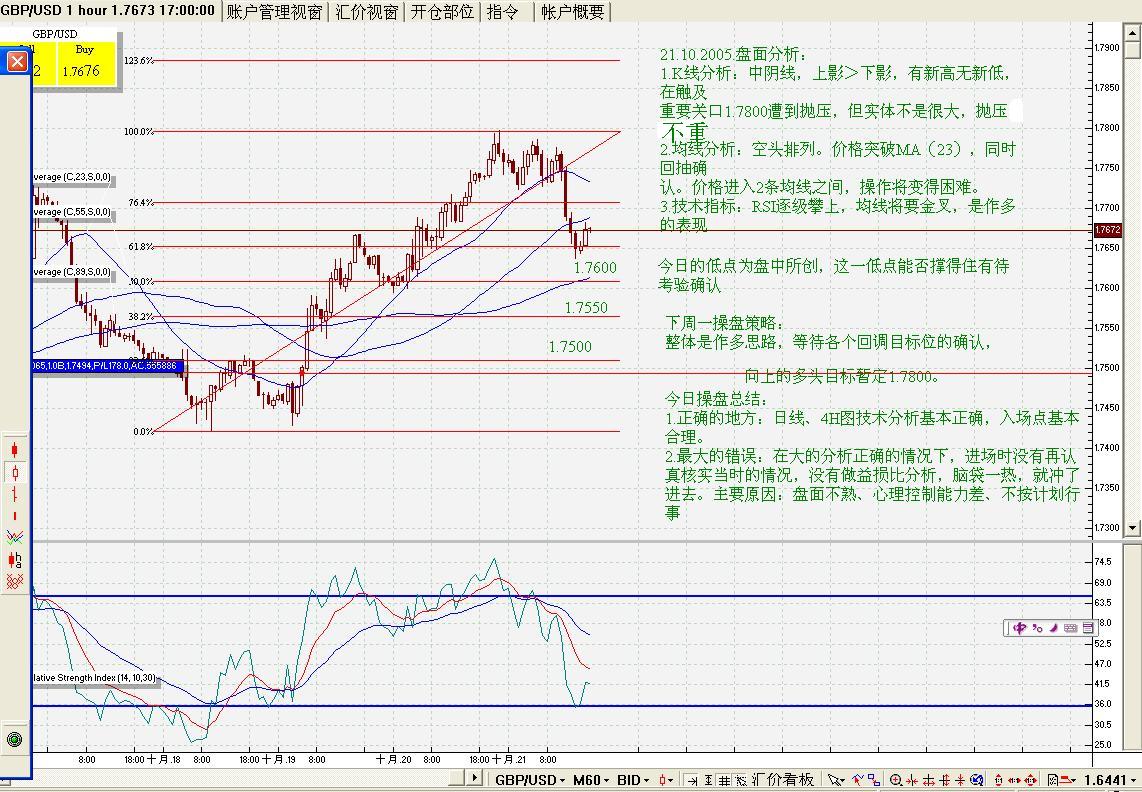Click the bar chart style icon in sidebar
1142x792 pixels.
pyautogui.click(x=15, y=494)
